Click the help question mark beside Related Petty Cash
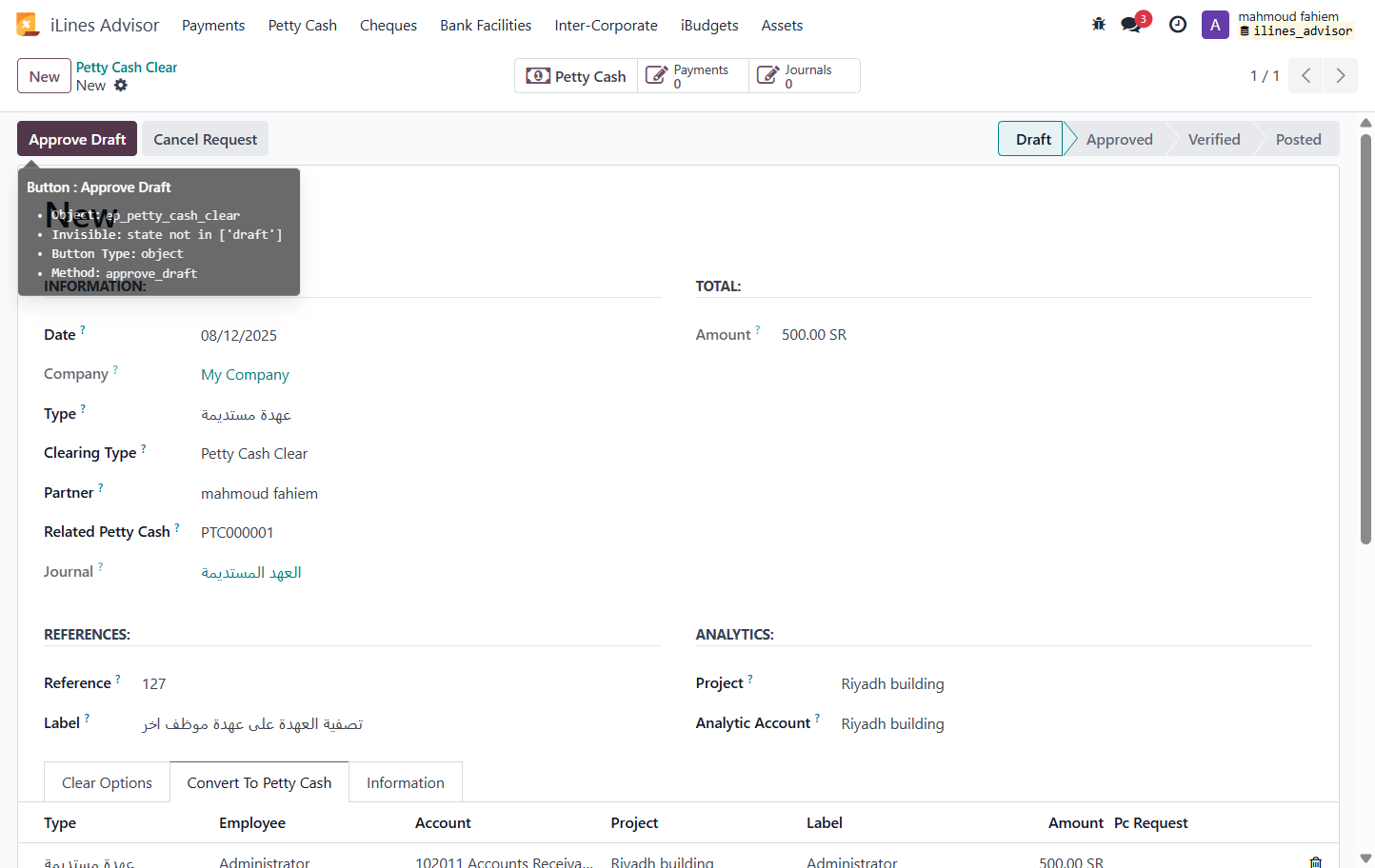Screen dimensions: 1375x868 177,527
